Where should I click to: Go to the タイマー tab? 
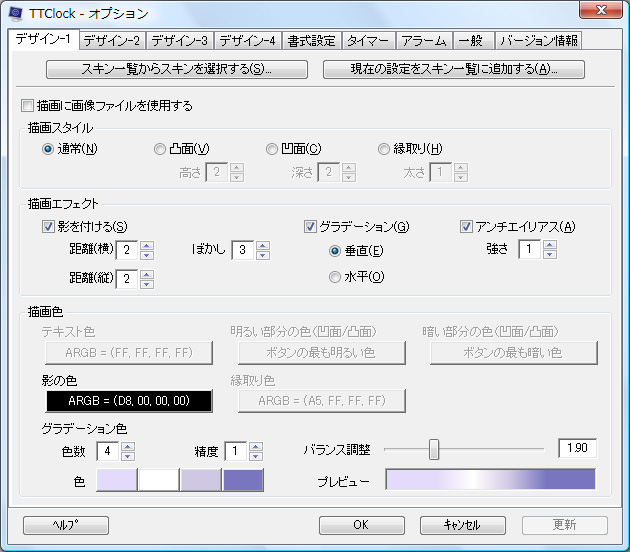368,41
